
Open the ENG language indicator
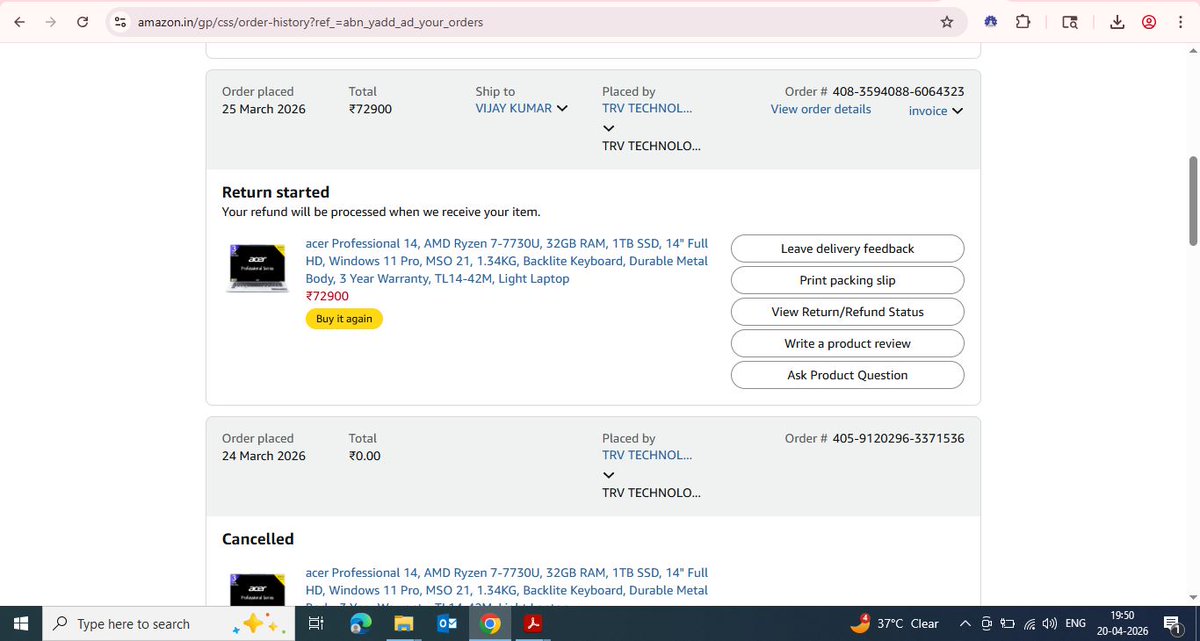point(1076,623)
